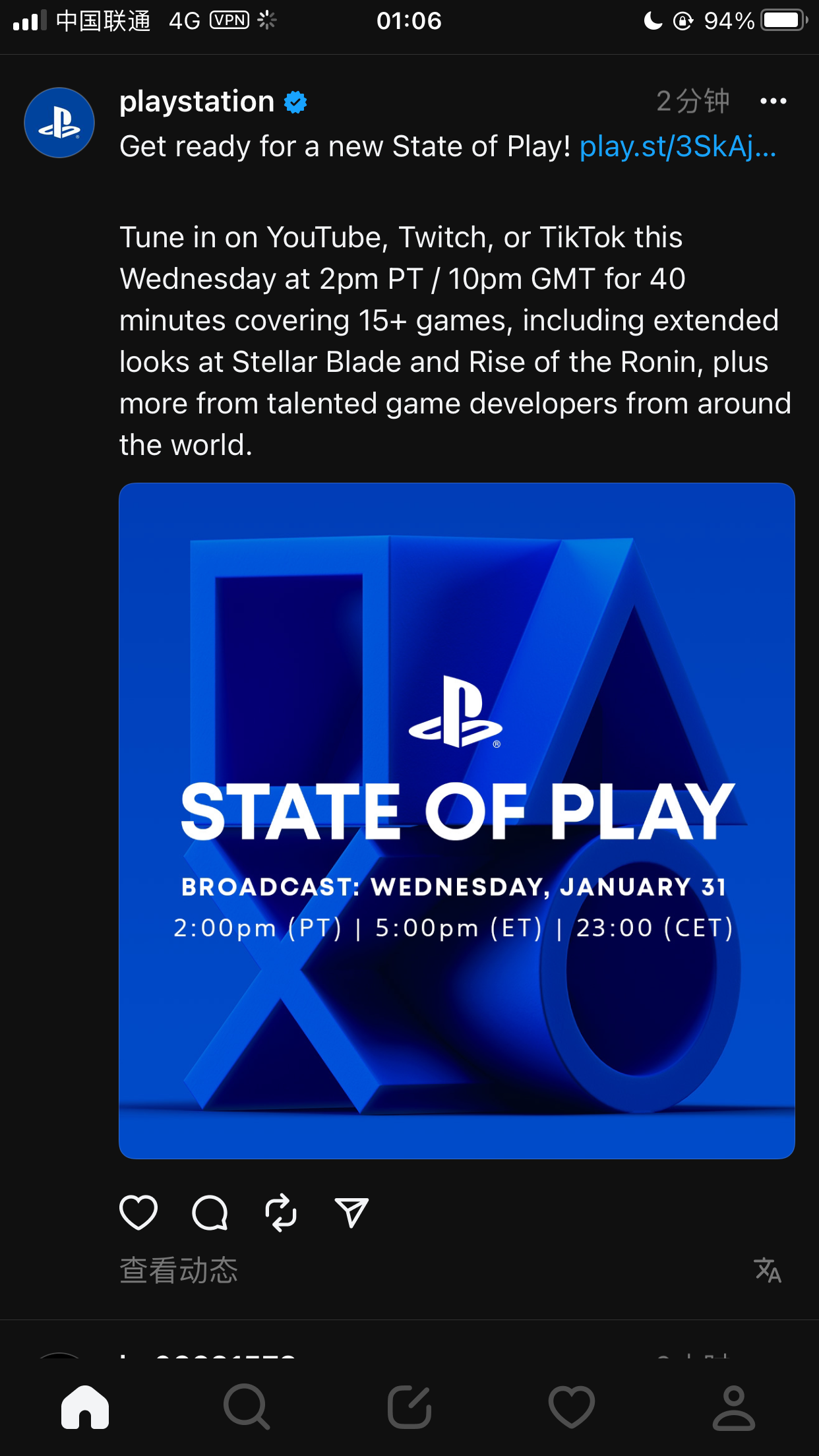Repost the State of Play post

pos(281,1212)
